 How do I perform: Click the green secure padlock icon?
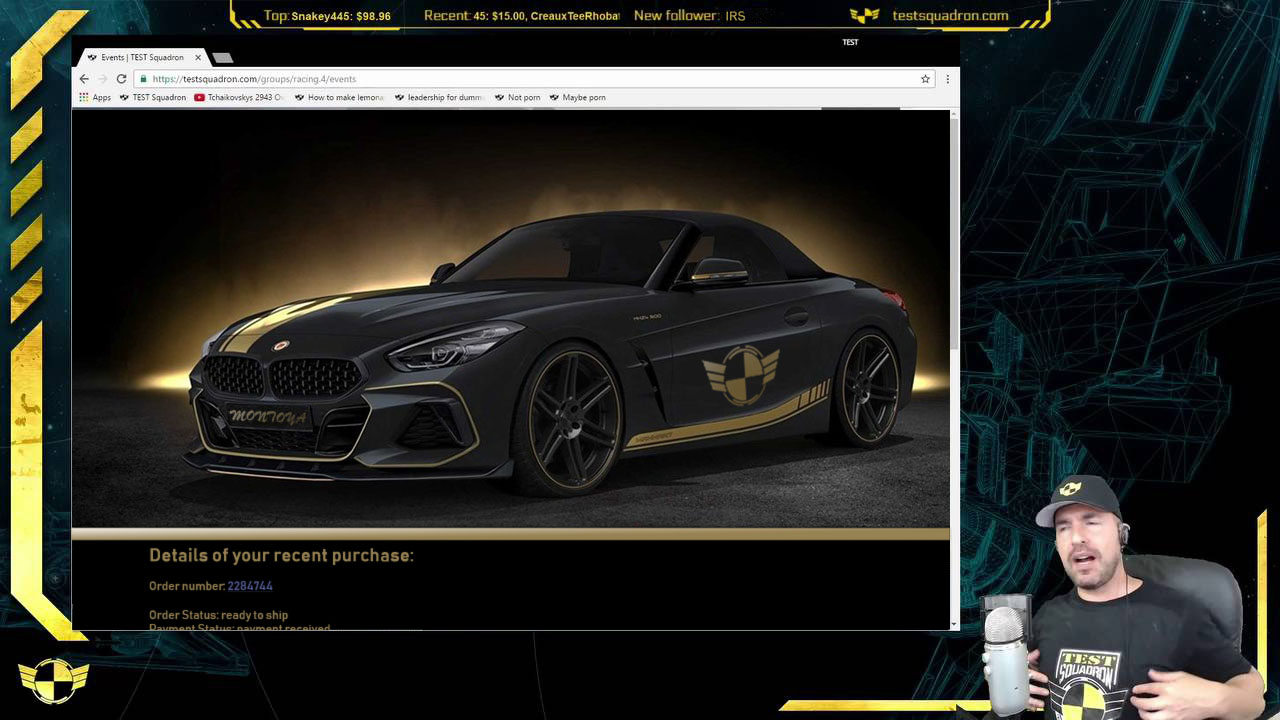click(x=144, y=79)
